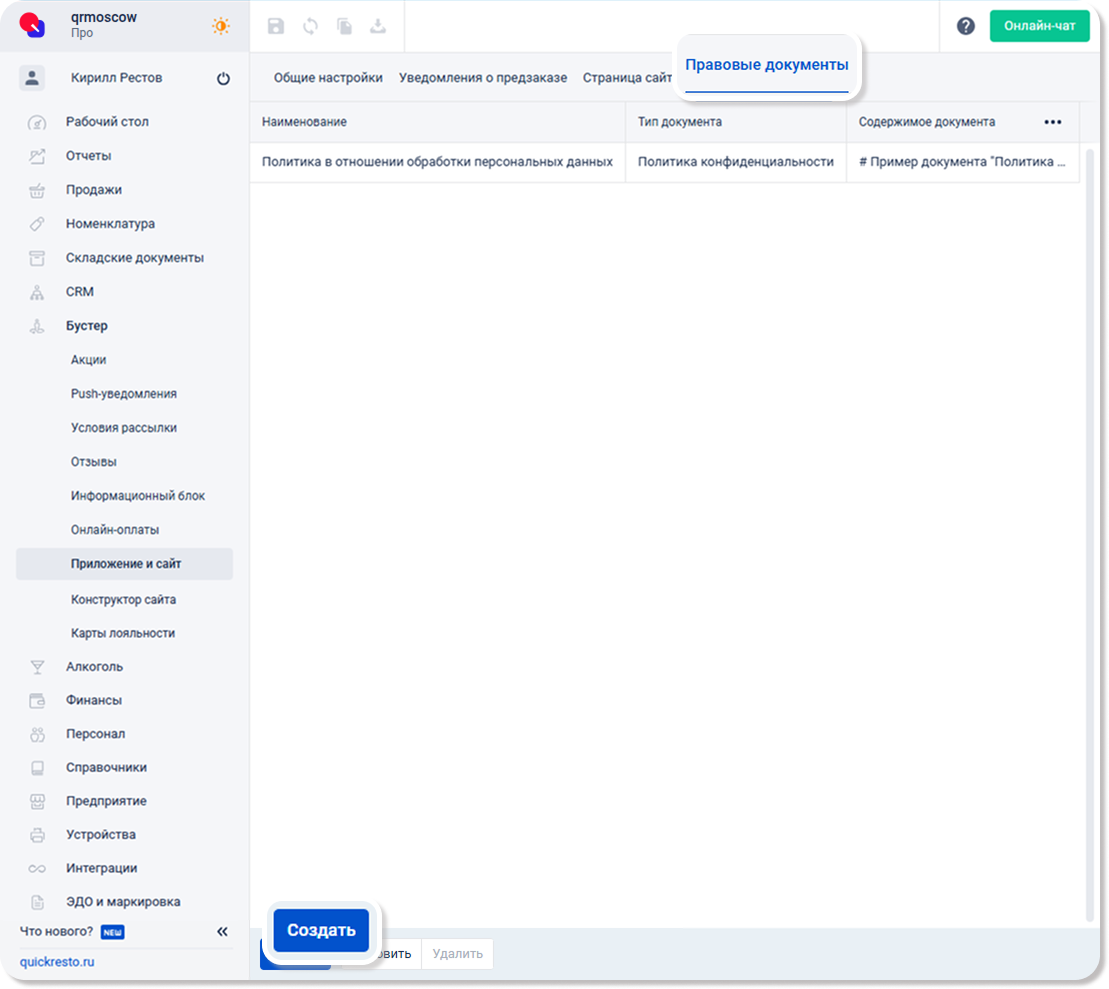Image resolution: width=1109 pixels, height=989 pixels.
Task: Open the Уведомления о предзаказе tab
Action: [x=482, y=78]
